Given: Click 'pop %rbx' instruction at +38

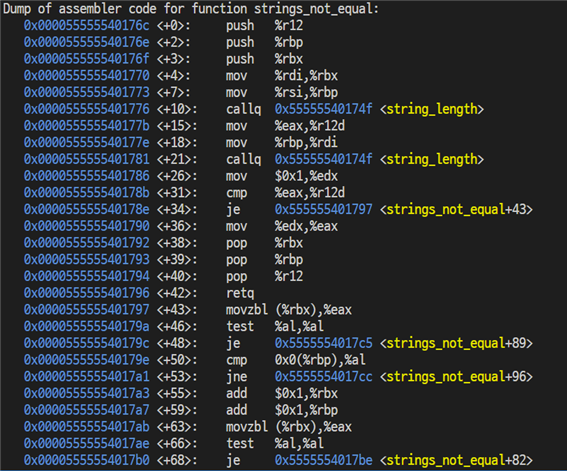Looking at the screenshot, I should tap(264, 243).
